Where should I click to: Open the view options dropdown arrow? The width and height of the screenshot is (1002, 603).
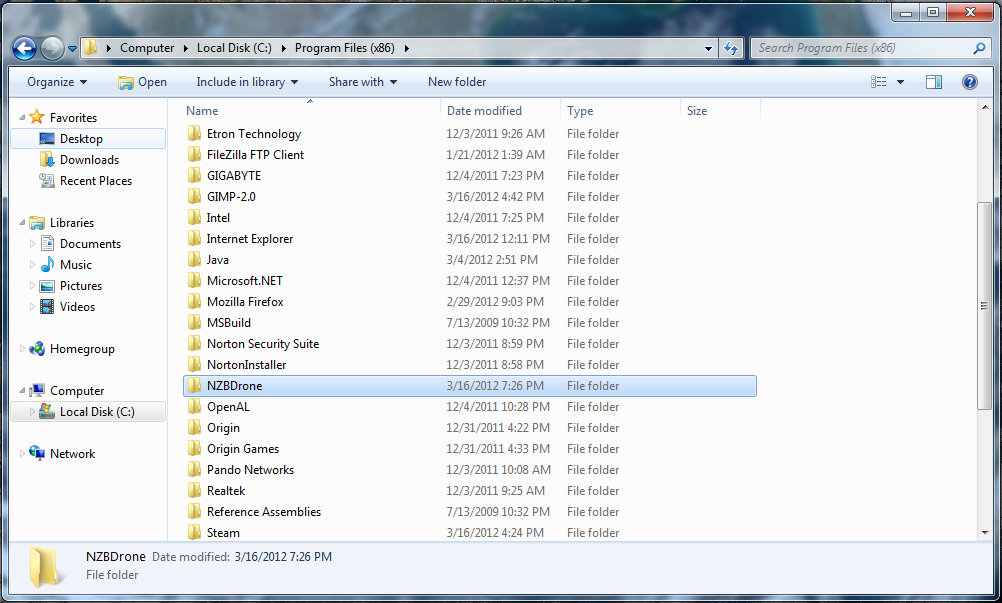click(900, 82)
